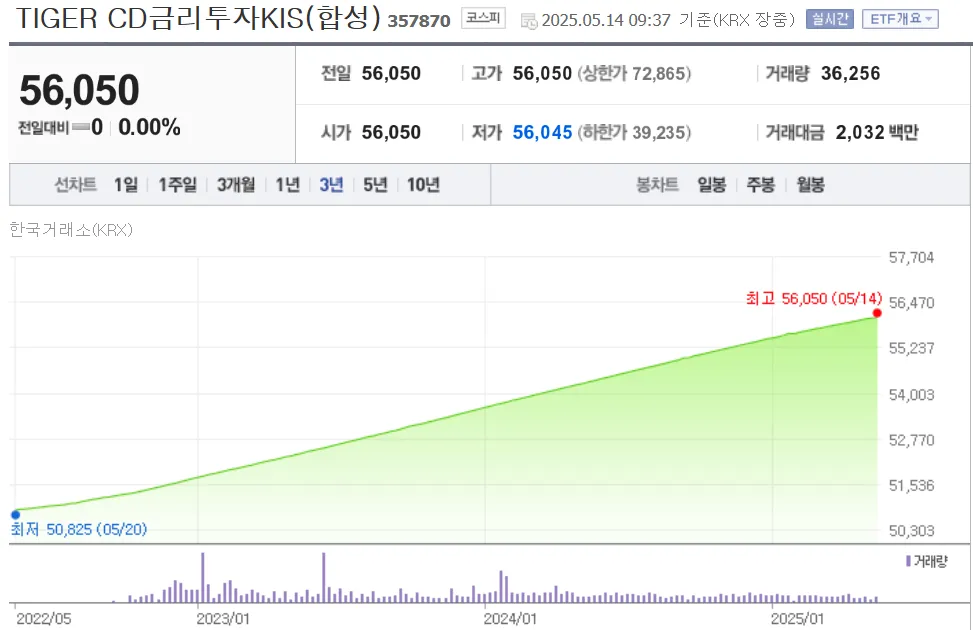973x630 pixels.
Task: Switch to 월봉 monthly candle chart
Action: click(810, 184)
